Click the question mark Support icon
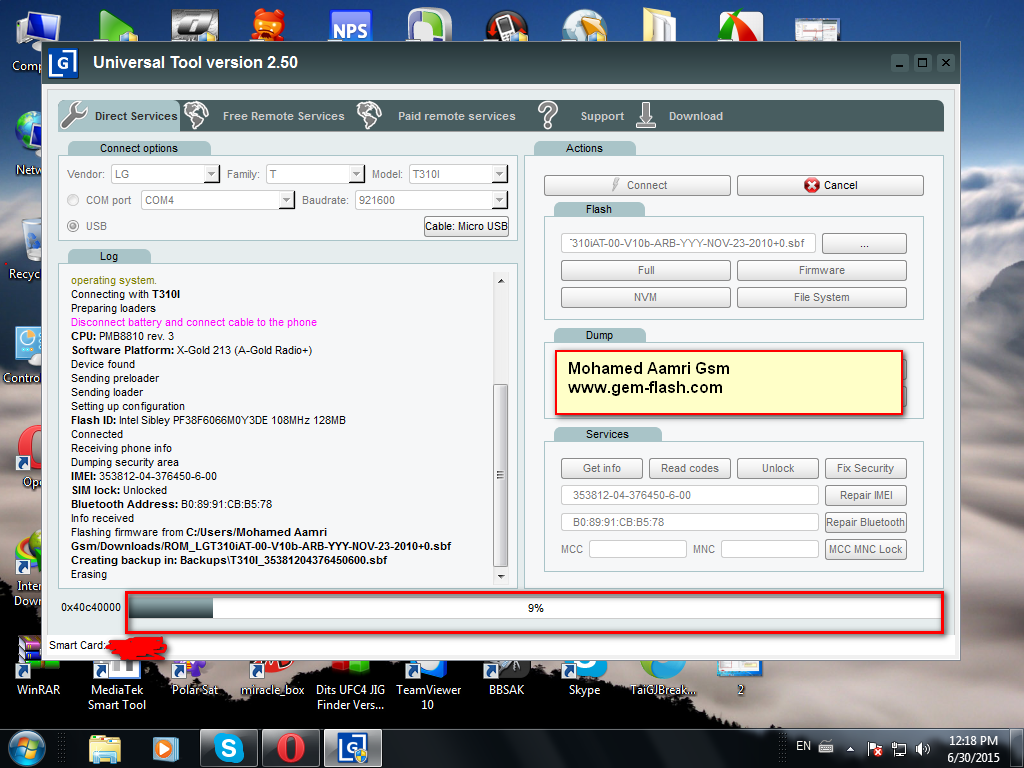 (548, 115)
